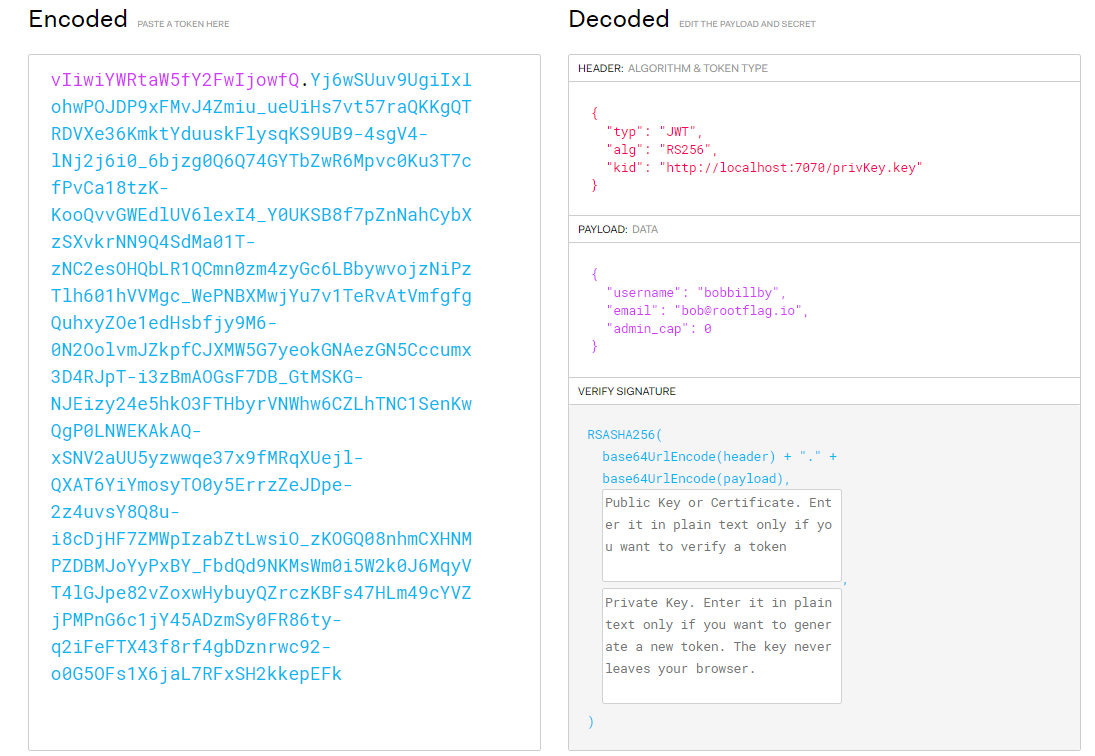Click the "PASTE A TOKEN HERE" hint text
Screen dimensions: 1095x756
coord(183,23)
